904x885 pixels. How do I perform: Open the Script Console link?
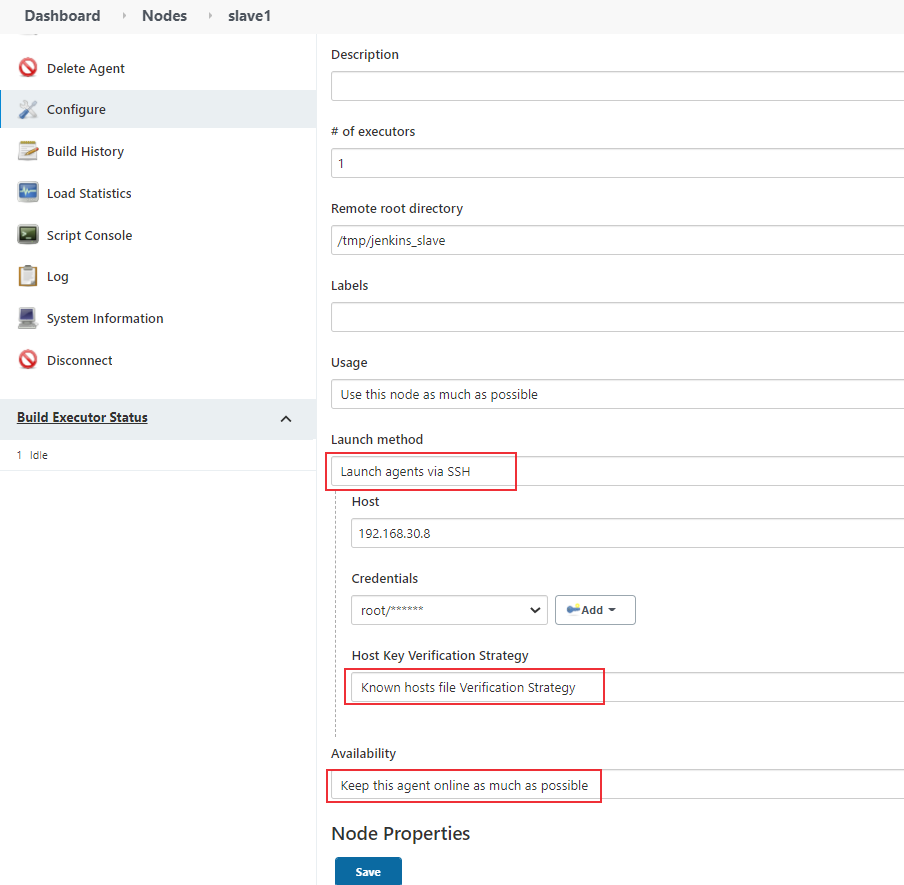(x=89, y=235)
